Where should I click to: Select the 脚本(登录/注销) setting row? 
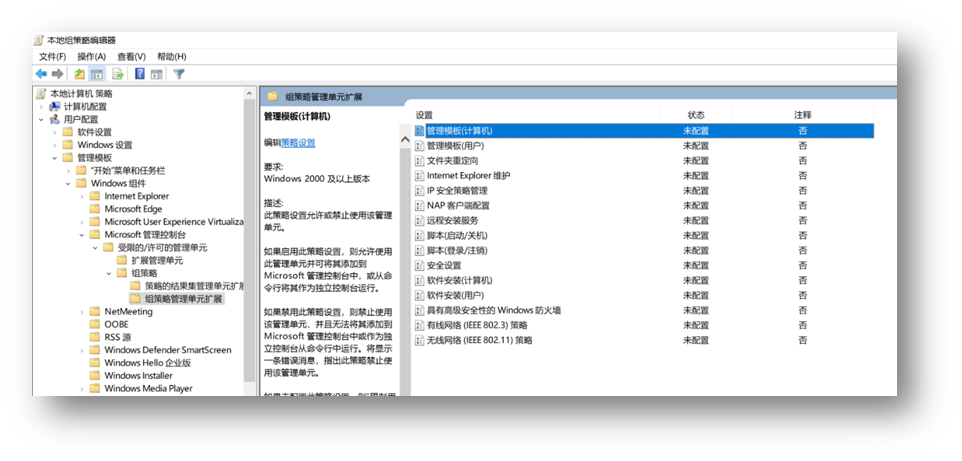[x=644, y=250]
